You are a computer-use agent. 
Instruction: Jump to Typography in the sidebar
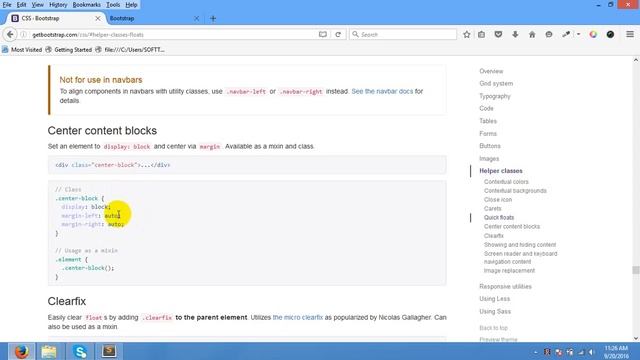coord(495,96)
